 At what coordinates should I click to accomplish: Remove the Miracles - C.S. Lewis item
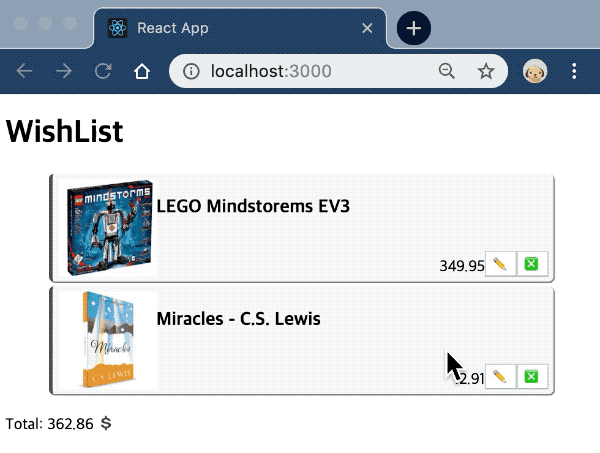532,377
